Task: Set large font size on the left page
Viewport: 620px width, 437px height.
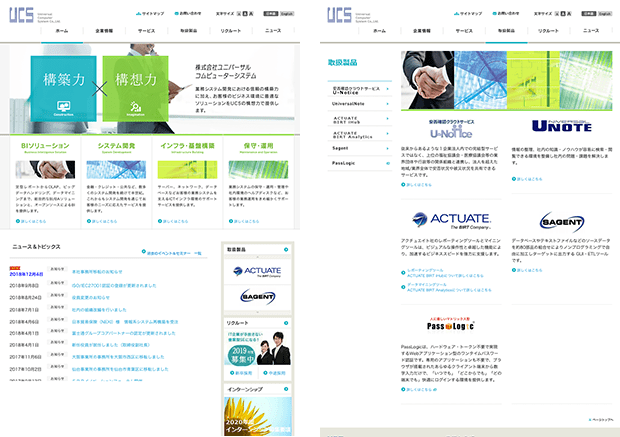Action: pyautogui.click(x=251, y=13)
